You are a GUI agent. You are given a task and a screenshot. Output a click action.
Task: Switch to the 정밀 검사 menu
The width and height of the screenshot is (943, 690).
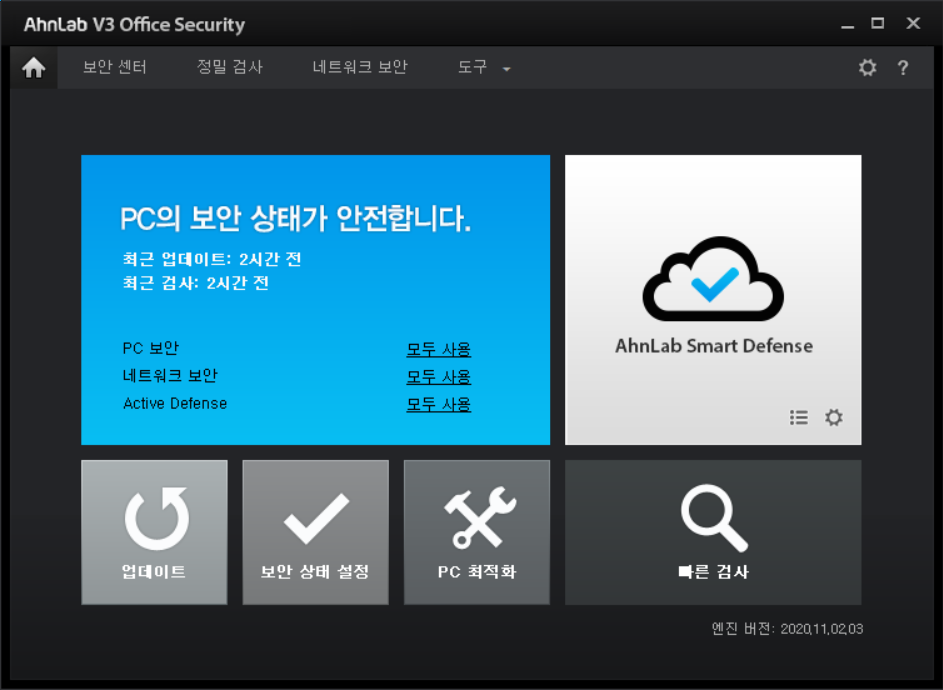[x=229, y=68]
